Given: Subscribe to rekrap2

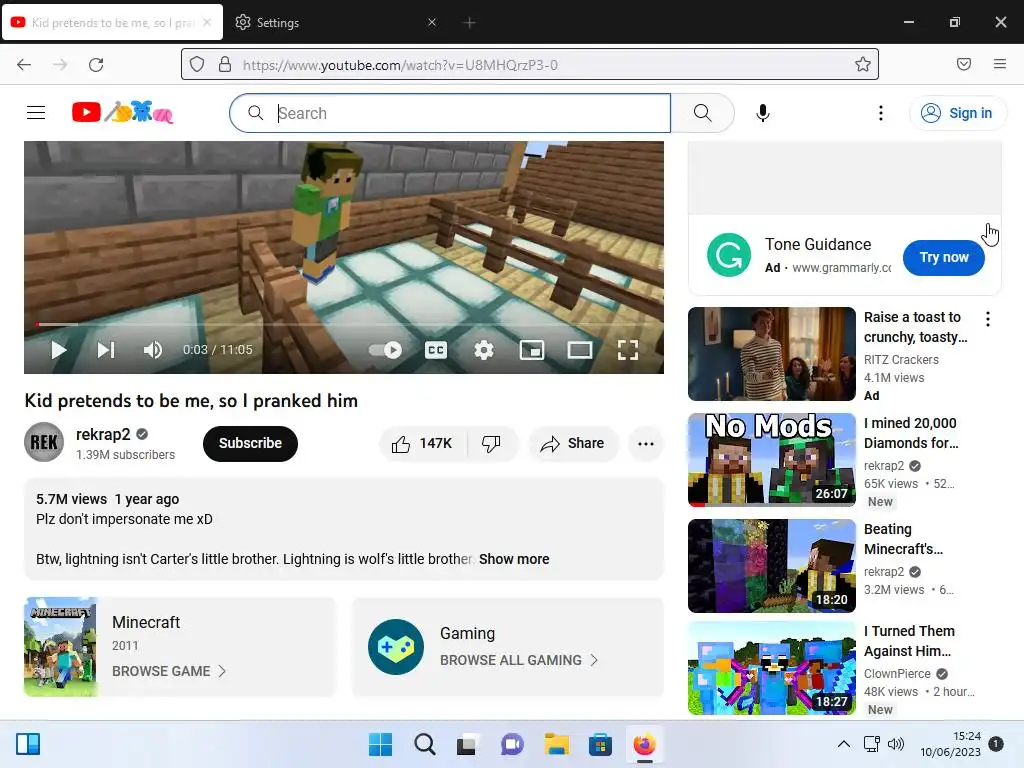Looking at the screenshot, I should point(250,443).
